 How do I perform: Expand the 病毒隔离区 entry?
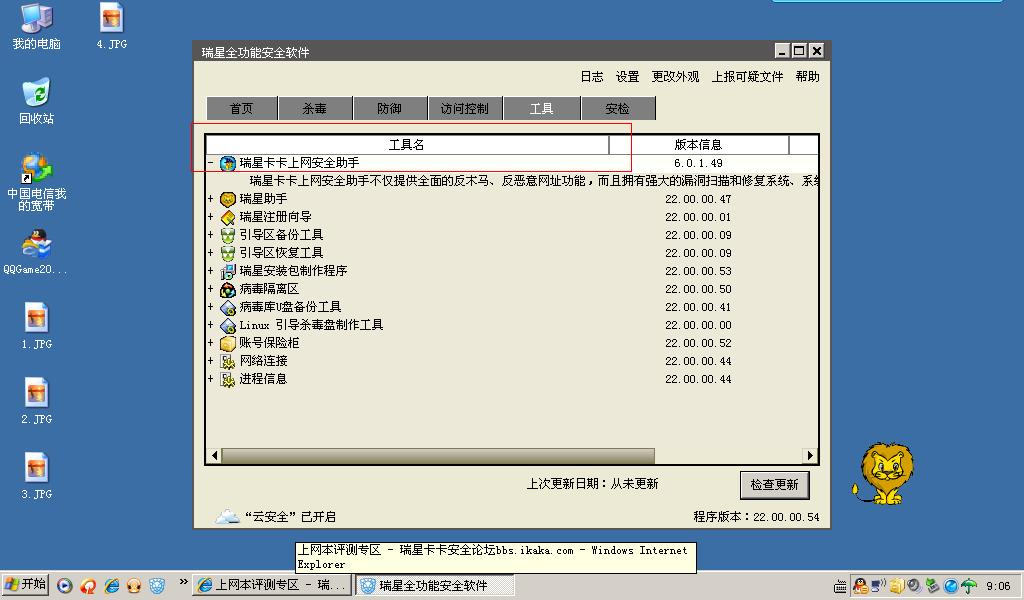pyautogui.click(x=210, y=289)
